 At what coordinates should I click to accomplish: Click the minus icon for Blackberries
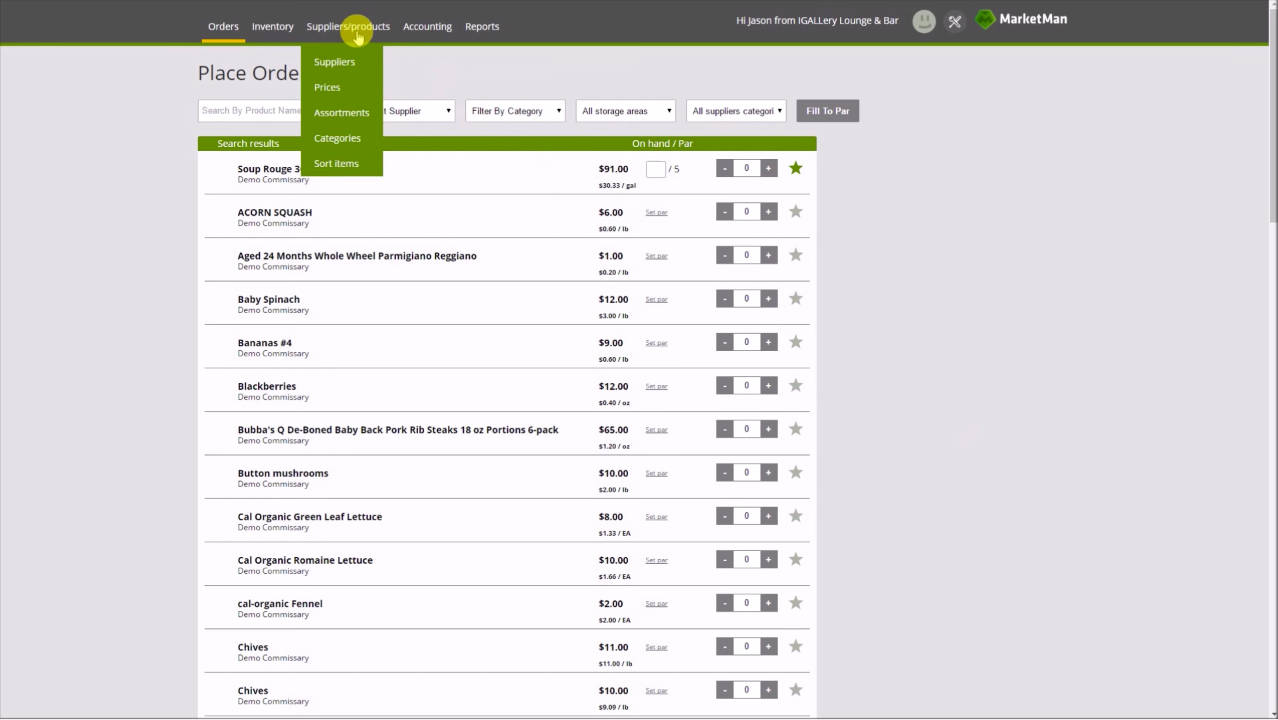click(724, 385)
